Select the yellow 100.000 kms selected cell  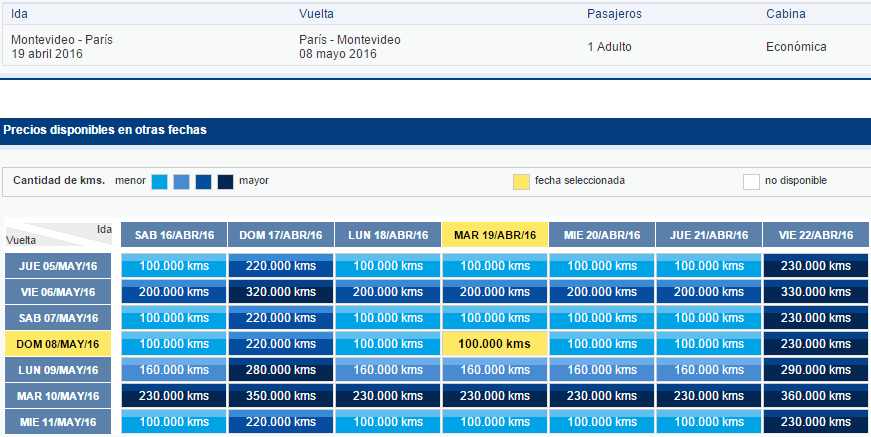[495, 344]
